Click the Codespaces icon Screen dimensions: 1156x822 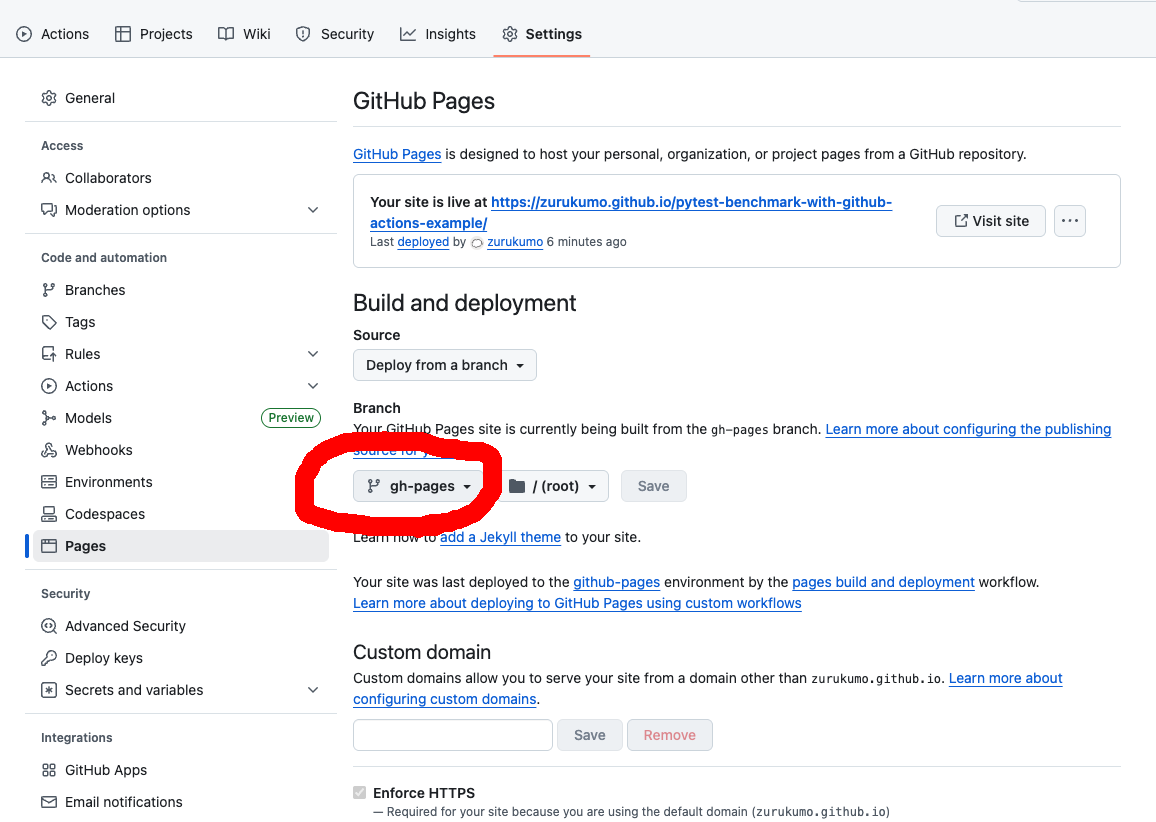coord(49,514)
